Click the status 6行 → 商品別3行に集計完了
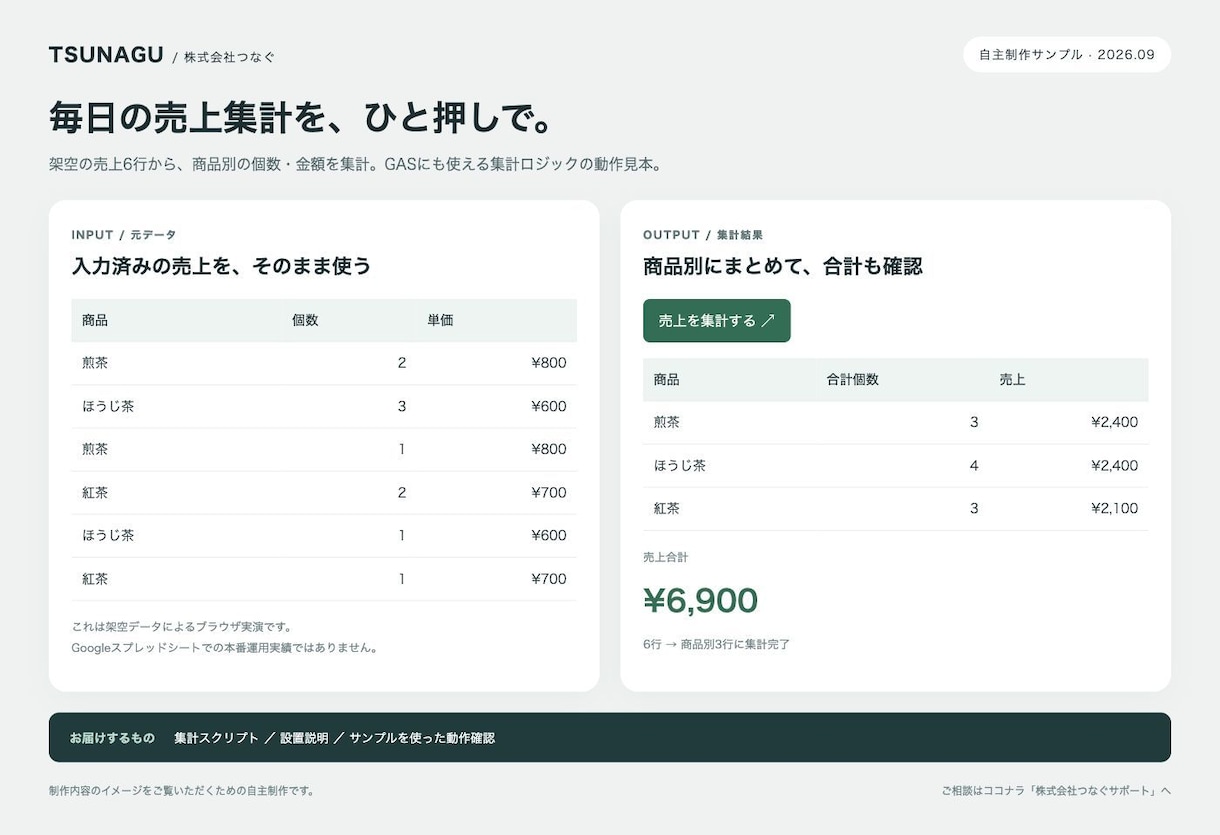Screen dimensions: 1220x835 tap(717, 644)
